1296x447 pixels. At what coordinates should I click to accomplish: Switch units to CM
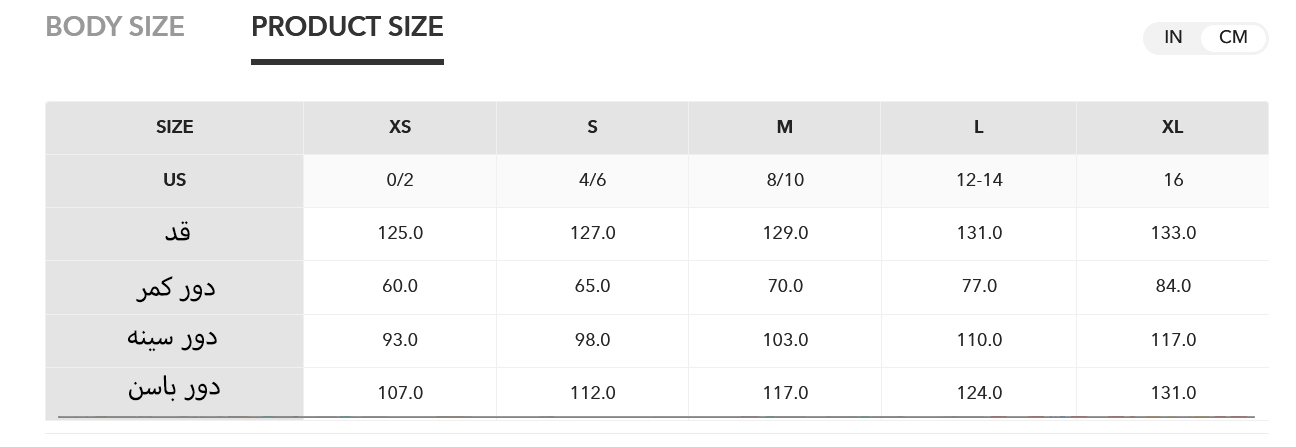(1233, 37)
